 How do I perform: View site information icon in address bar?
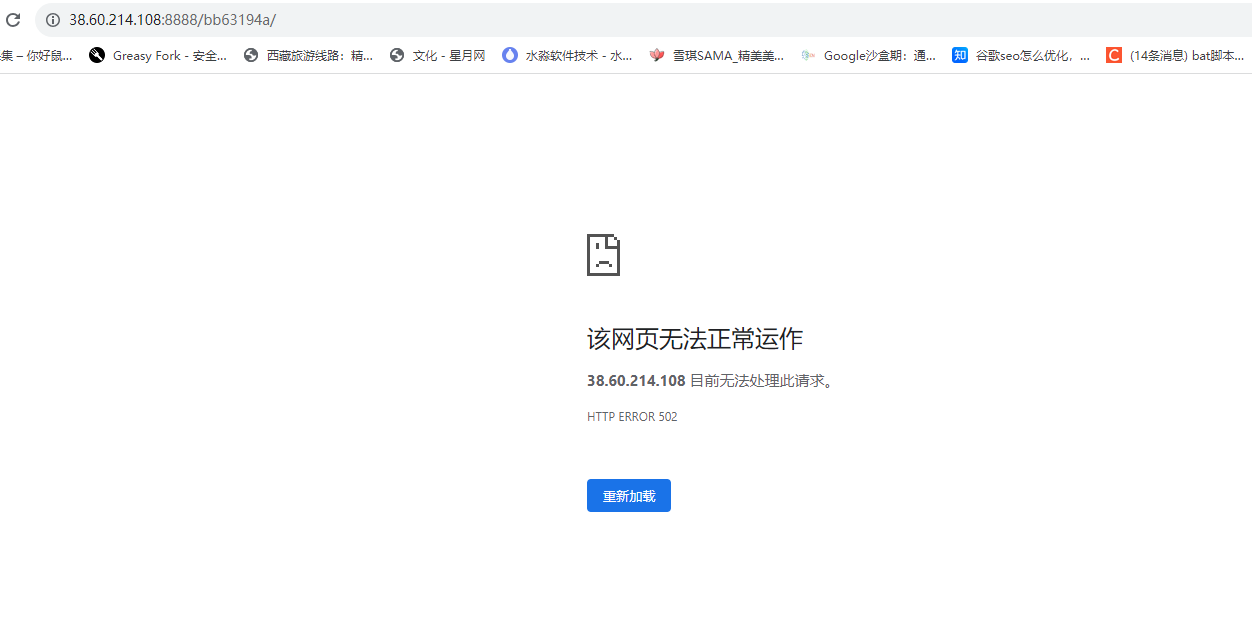(53, 20)
